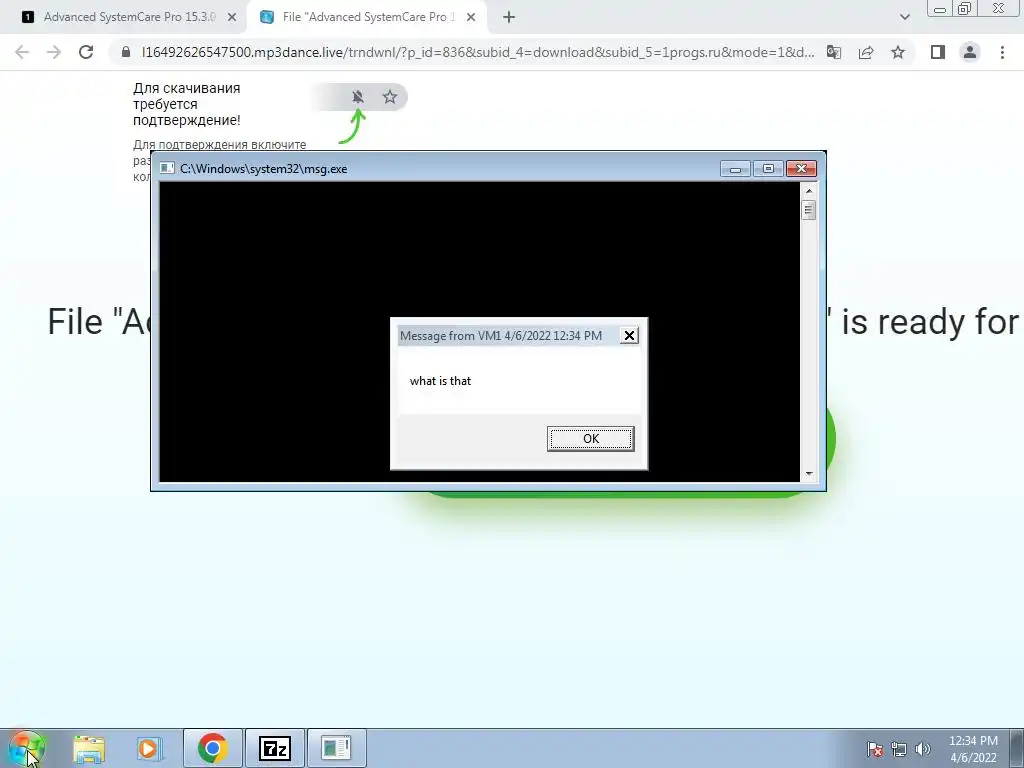This screenshot has width=1024, height=768.
Task: Expand the tab search dropdown
Action: [904, 18]
